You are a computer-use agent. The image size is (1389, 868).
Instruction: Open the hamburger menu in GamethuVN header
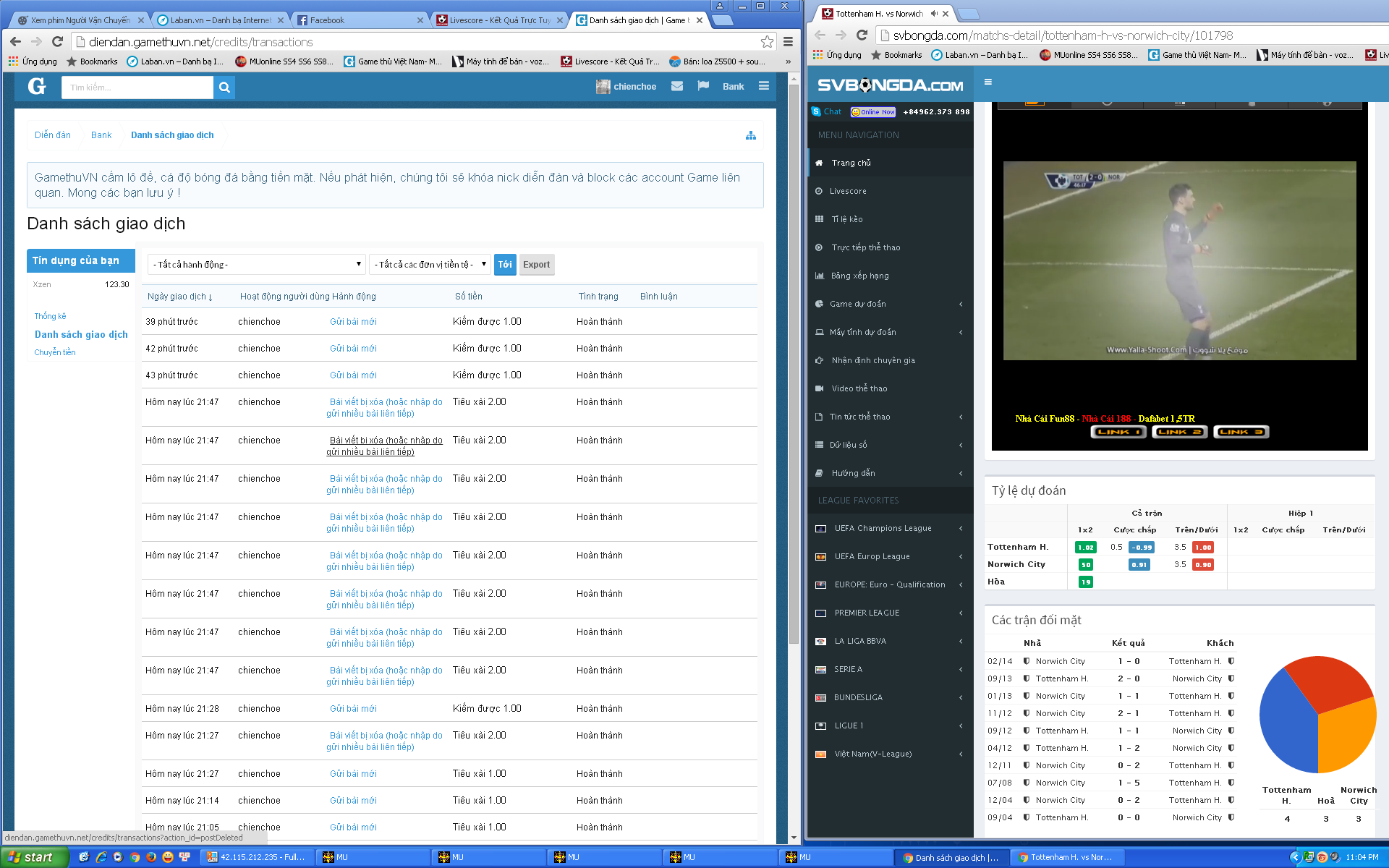764,86
